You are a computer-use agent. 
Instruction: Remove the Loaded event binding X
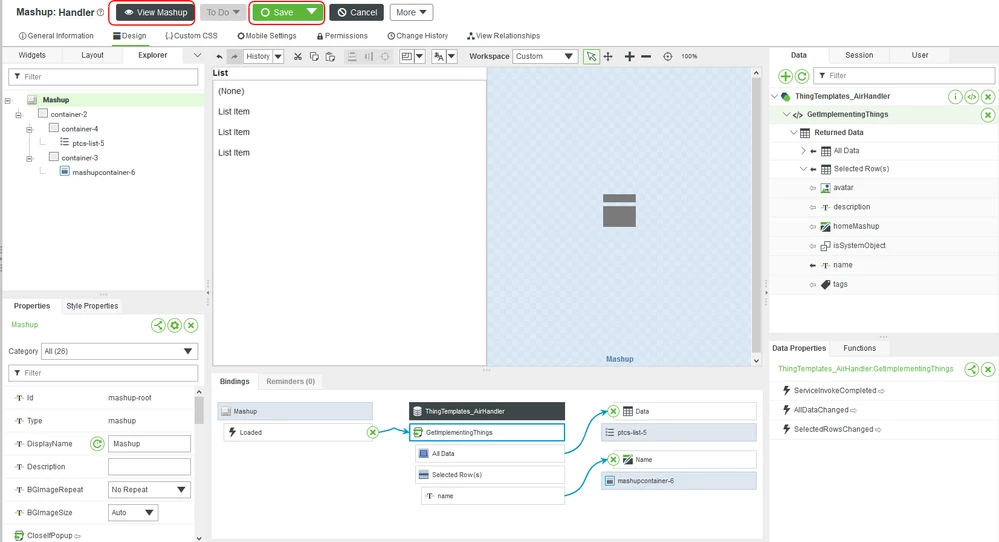point(373,432)
